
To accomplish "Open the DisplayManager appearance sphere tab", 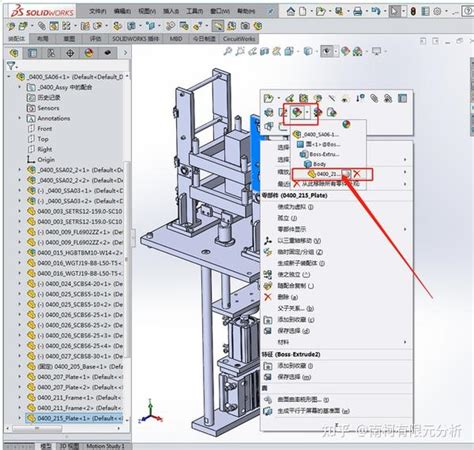I will click(88, 53).
